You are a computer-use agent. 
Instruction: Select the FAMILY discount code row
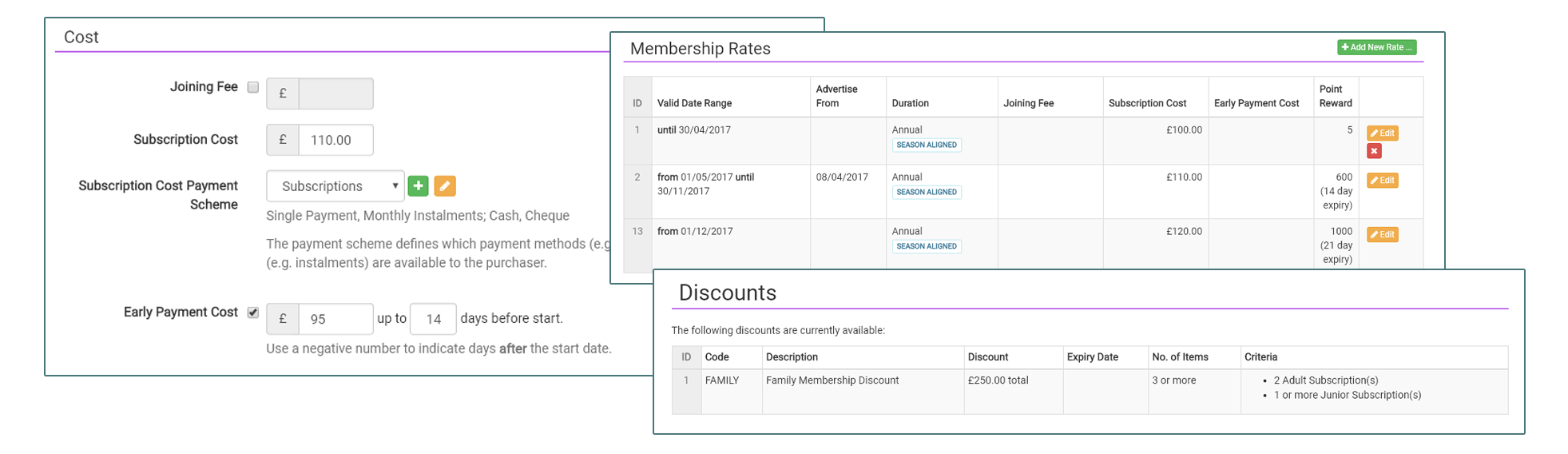click(722, 380)
